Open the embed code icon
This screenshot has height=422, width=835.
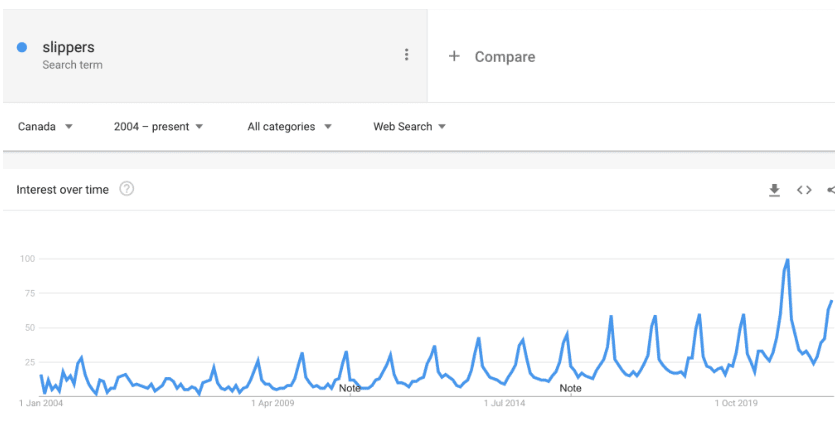tap(804, 190)
